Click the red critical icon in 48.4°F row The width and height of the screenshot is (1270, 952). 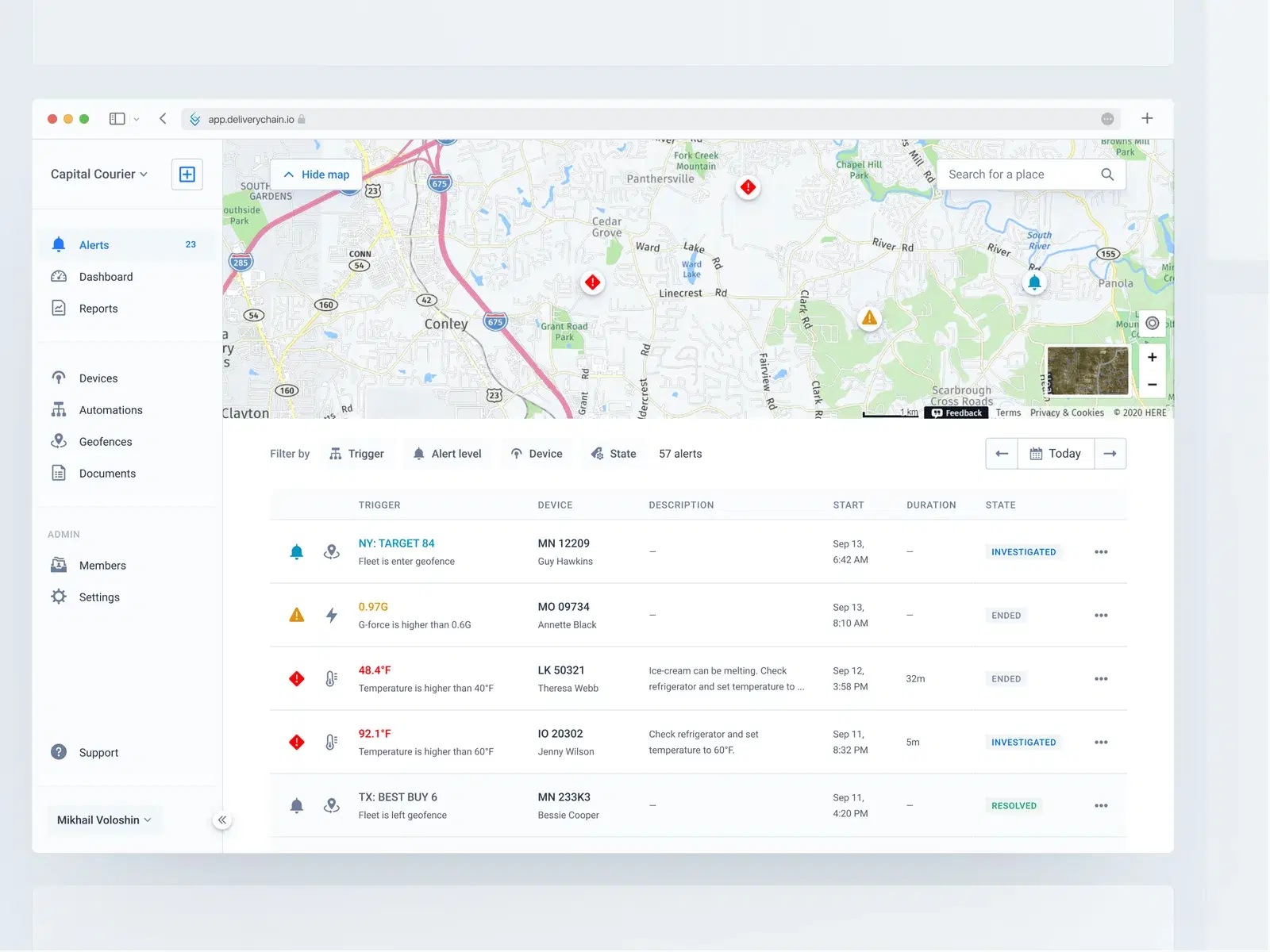[297, 678]
